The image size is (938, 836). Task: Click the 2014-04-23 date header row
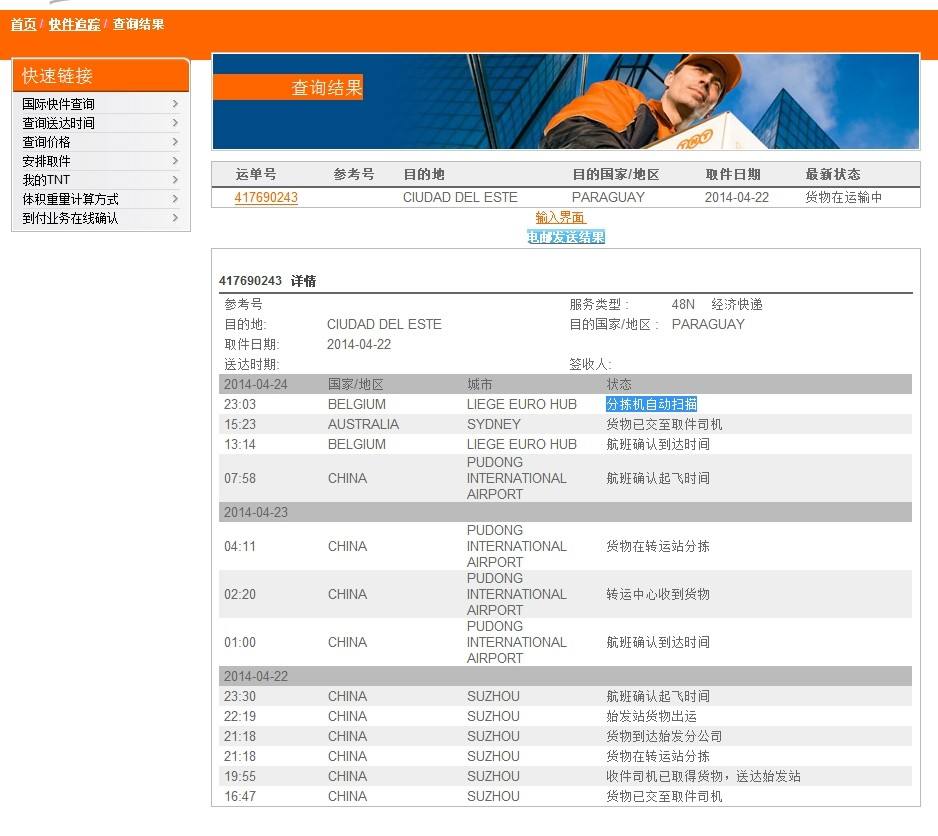[565, 512]
